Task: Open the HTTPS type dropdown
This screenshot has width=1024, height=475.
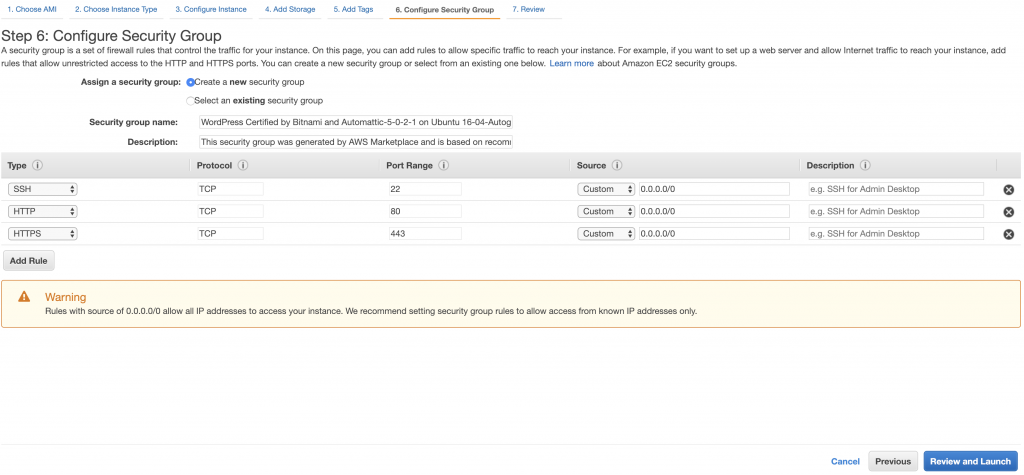Action: [43, 233]
